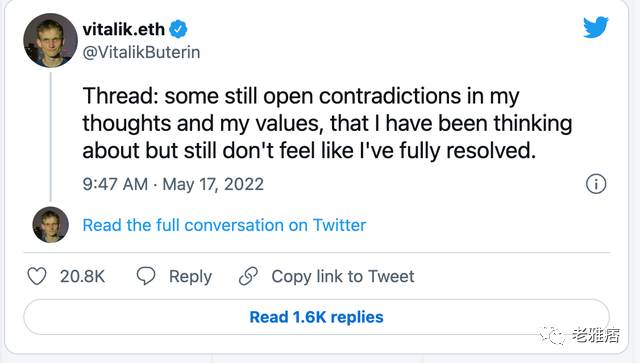Read the full conversation on Twitter
Screen dimensions: 640x363
[224, 225]
